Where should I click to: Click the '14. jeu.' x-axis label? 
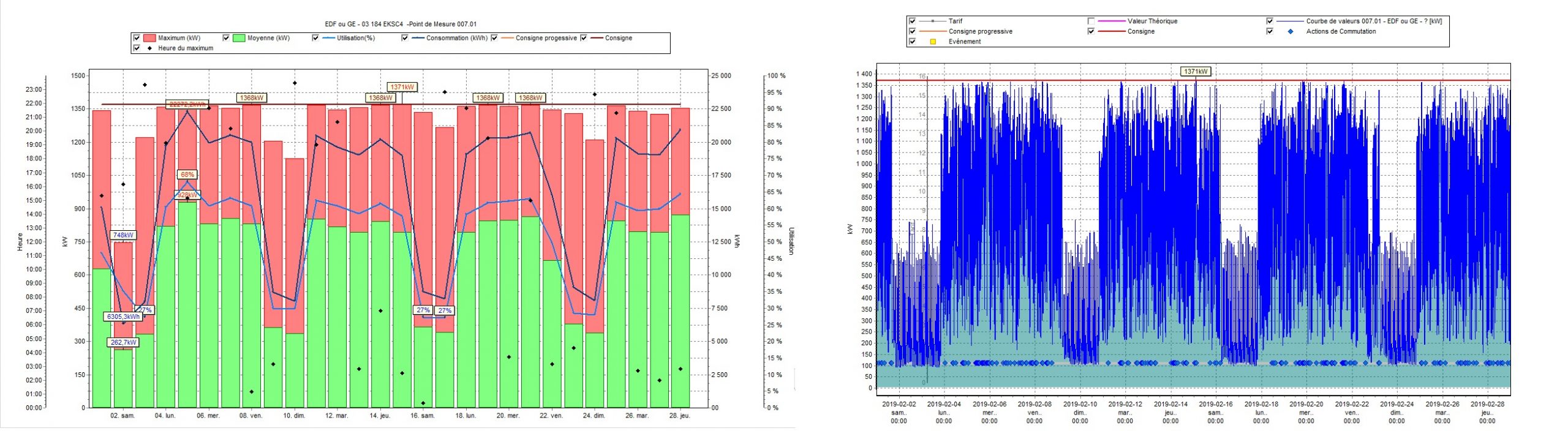(380, 416)
